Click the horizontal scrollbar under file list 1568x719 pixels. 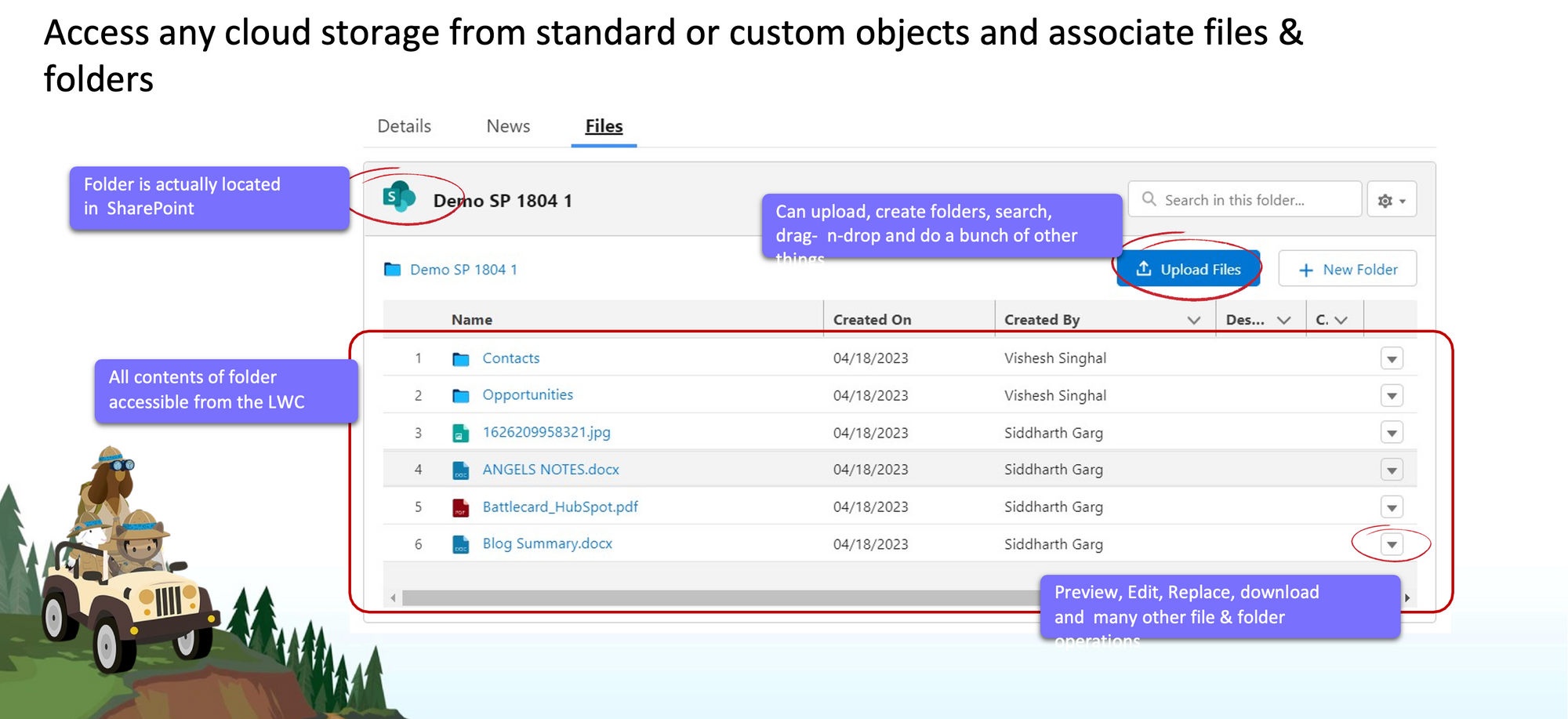706,598
